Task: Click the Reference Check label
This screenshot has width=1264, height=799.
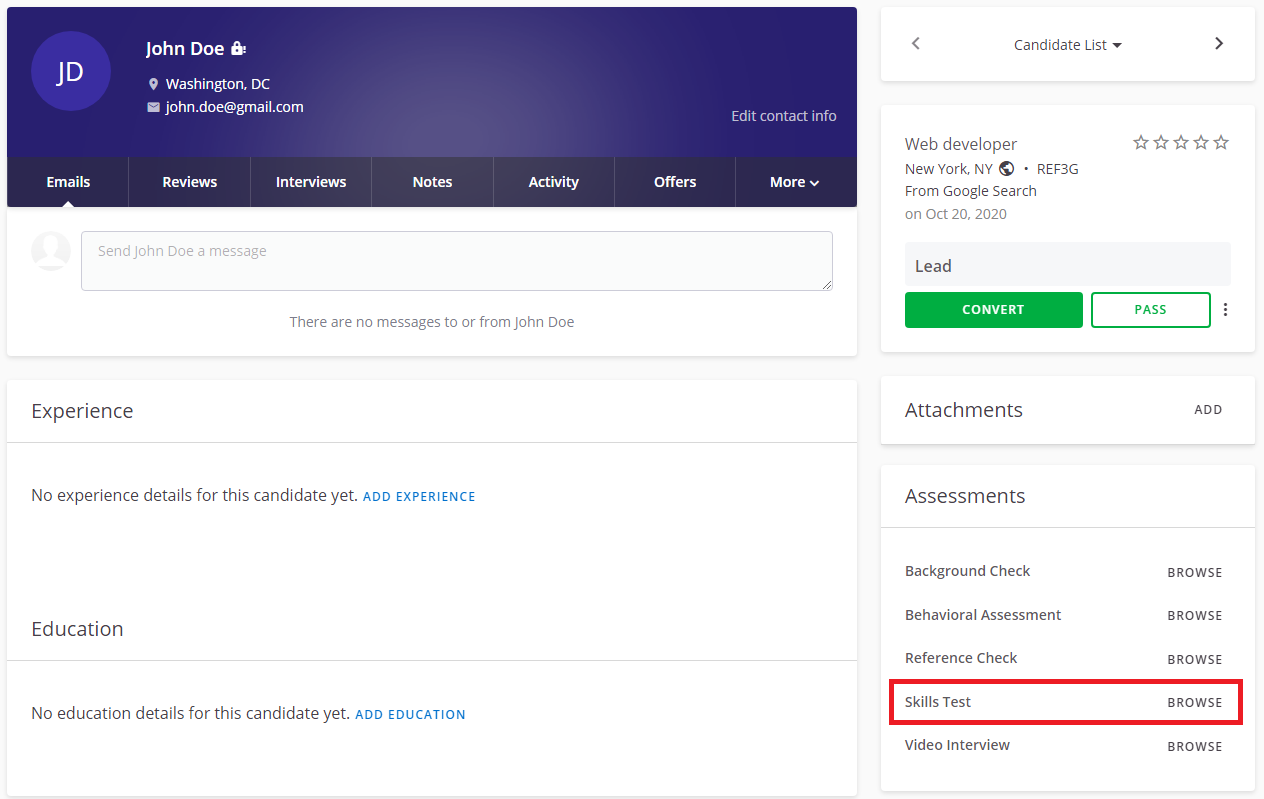Action: (x=961, y=658)
